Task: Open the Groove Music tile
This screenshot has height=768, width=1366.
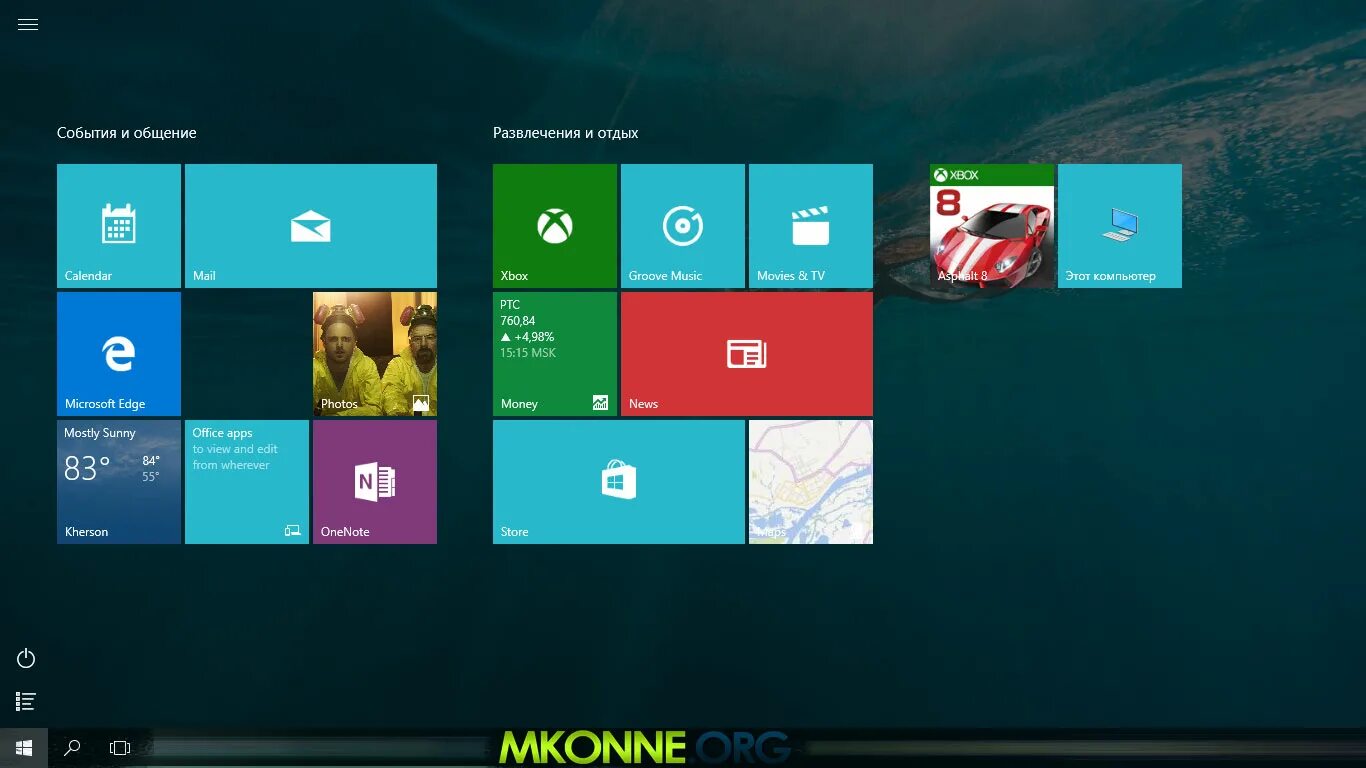Action: [683, 226]
